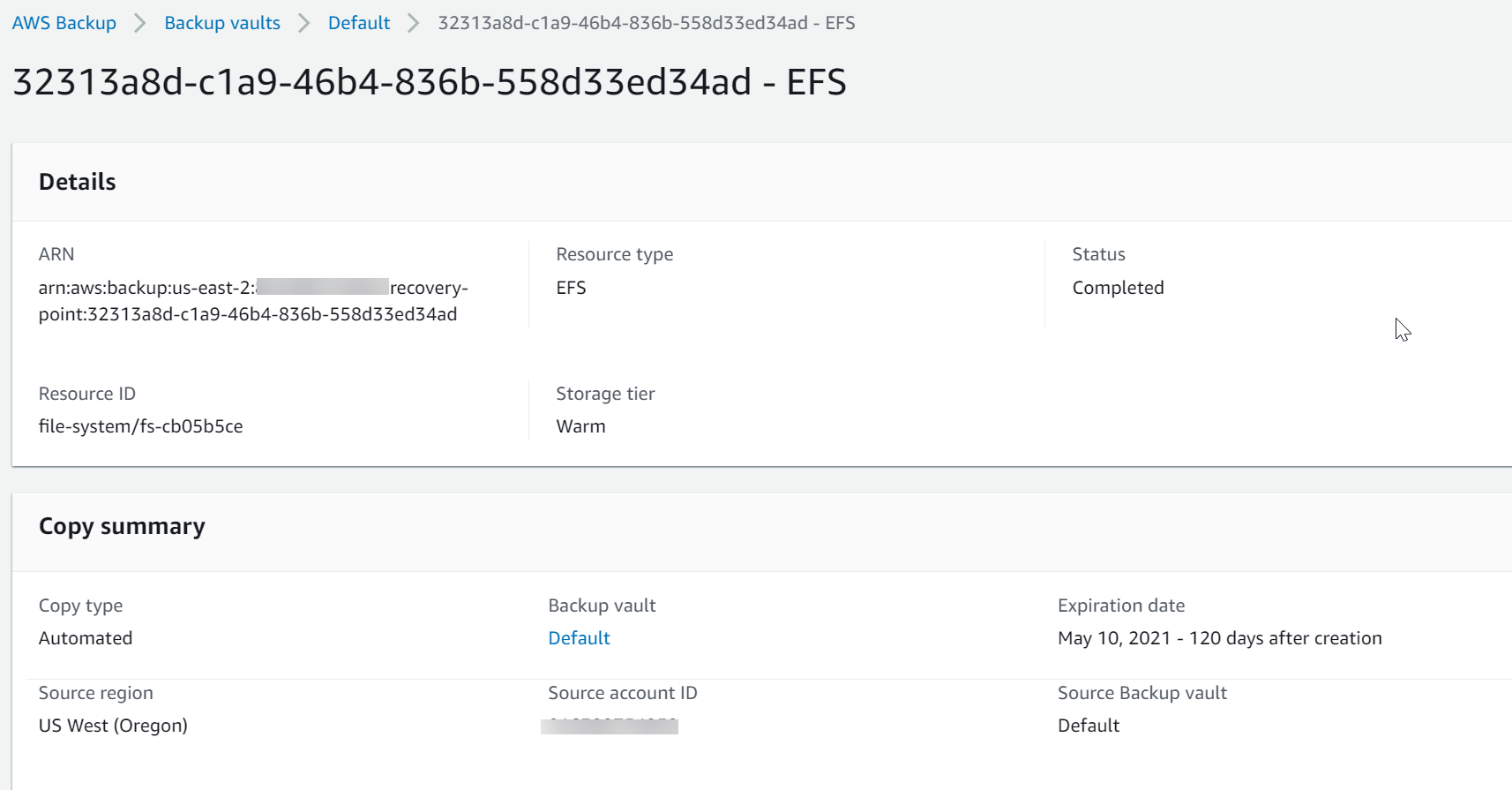Click the Warm storage tier value

point(580,426)
